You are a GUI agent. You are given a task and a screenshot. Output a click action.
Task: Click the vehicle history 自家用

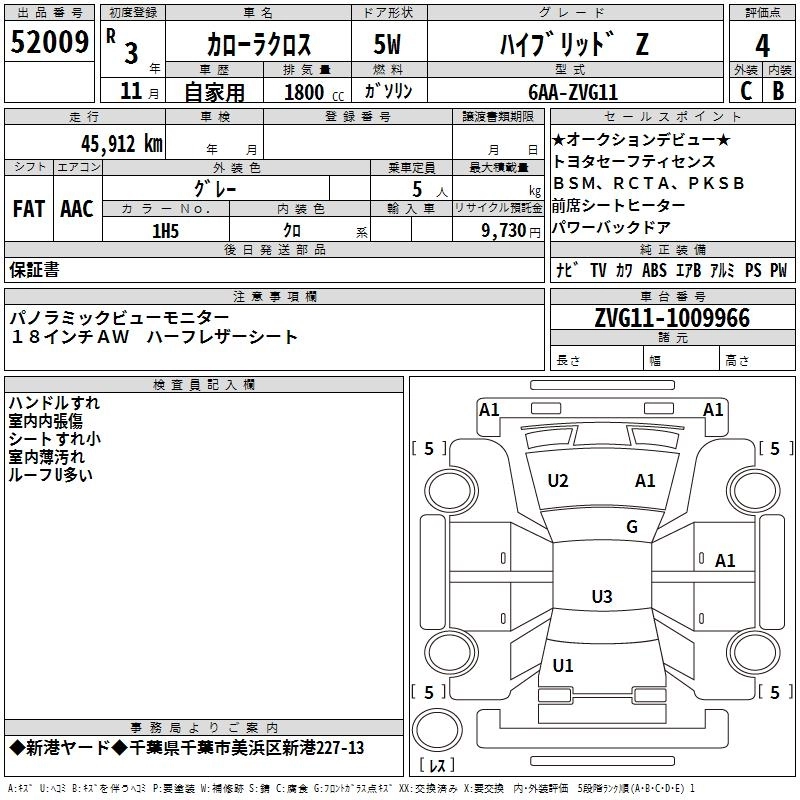(x=214, y=92)
